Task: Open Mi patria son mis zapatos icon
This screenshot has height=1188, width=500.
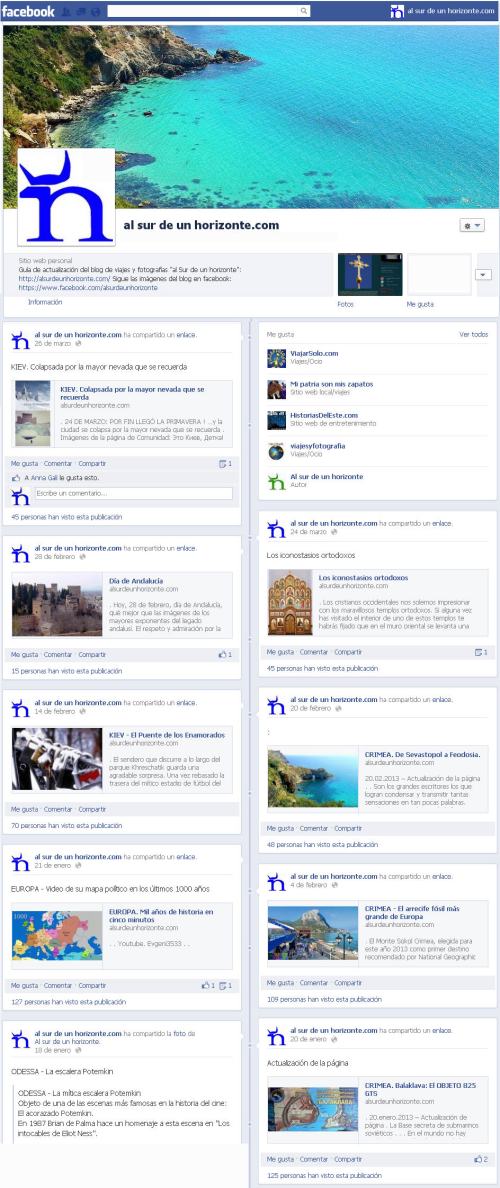Action: [277, 389]
